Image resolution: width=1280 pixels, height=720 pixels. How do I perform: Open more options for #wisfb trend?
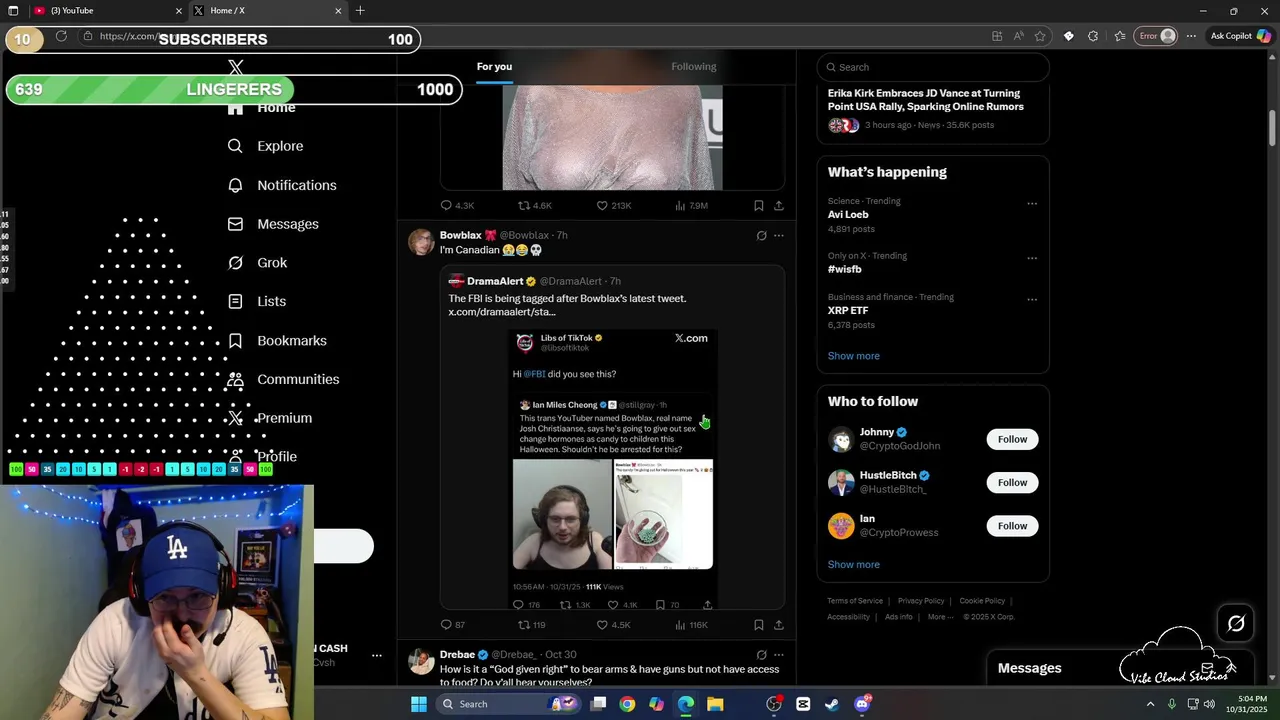[x=1032, y=258]
